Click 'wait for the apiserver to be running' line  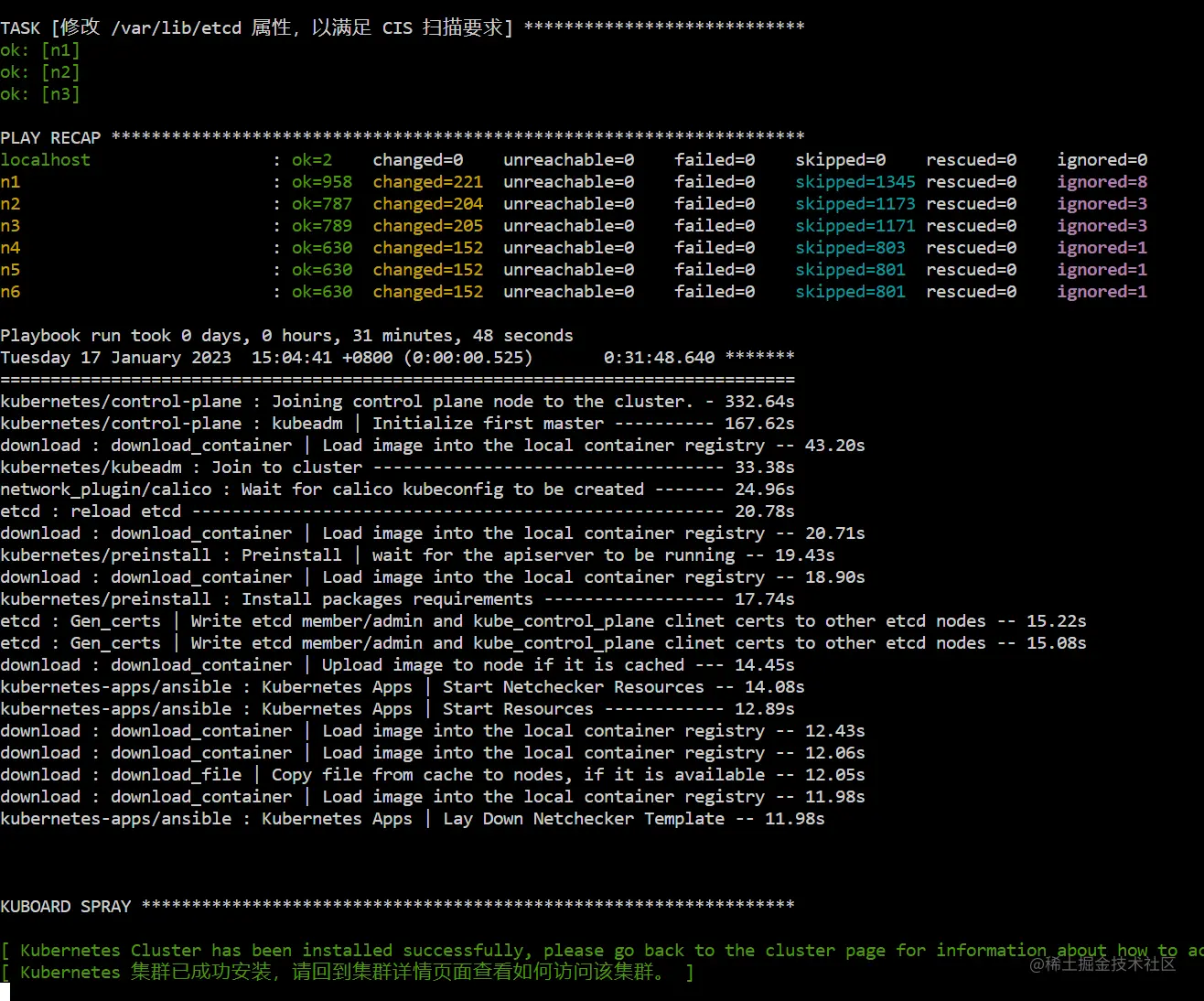click(x=417, y=555)
